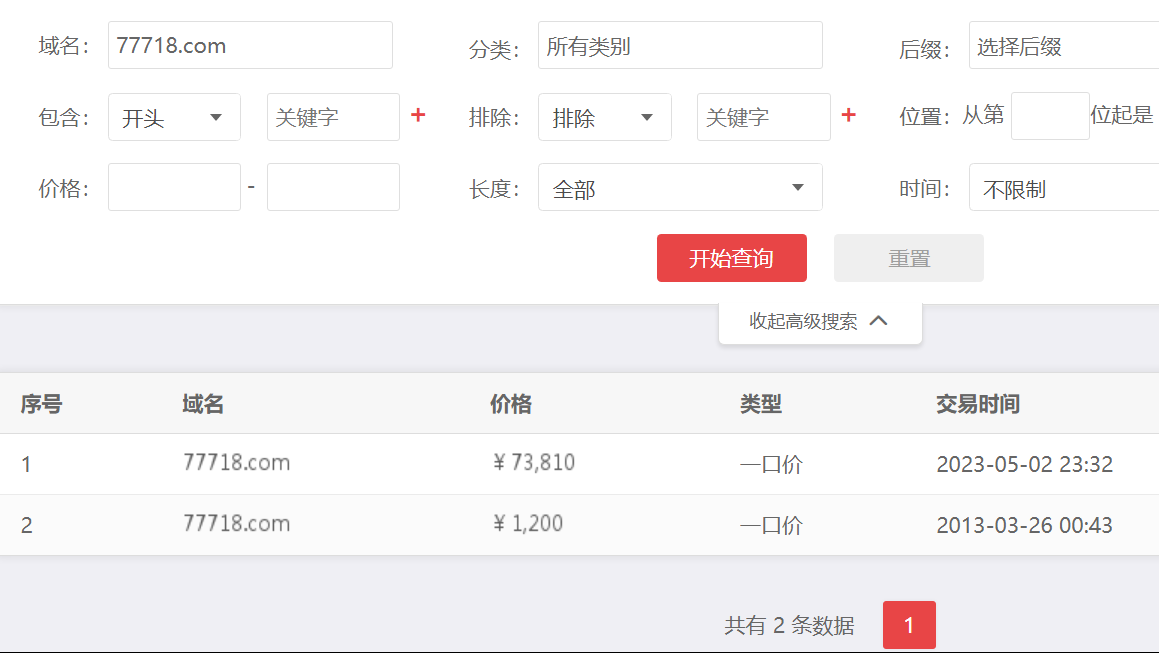
Task: Click the red plus icon beside the 包含 keyword field
Action: point(418,116)
